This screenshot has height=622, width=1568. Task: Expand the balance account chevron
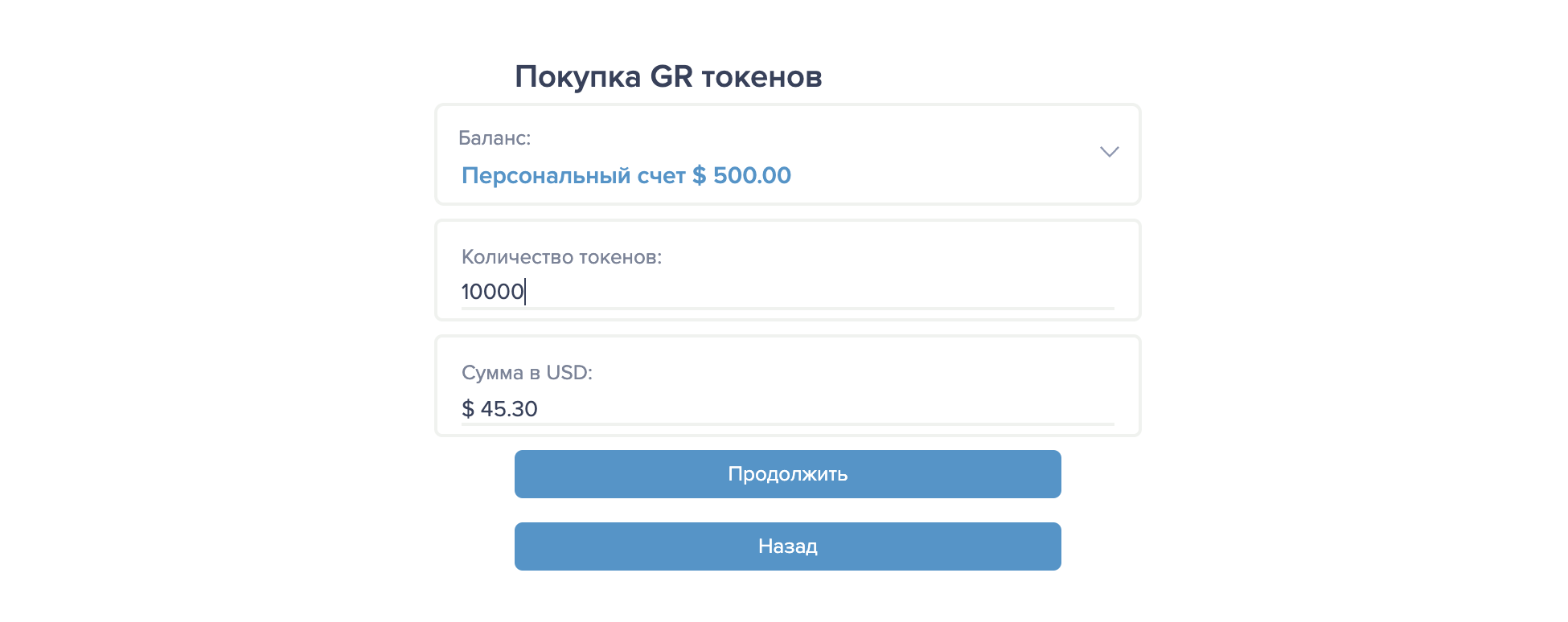pos(1109,152)
